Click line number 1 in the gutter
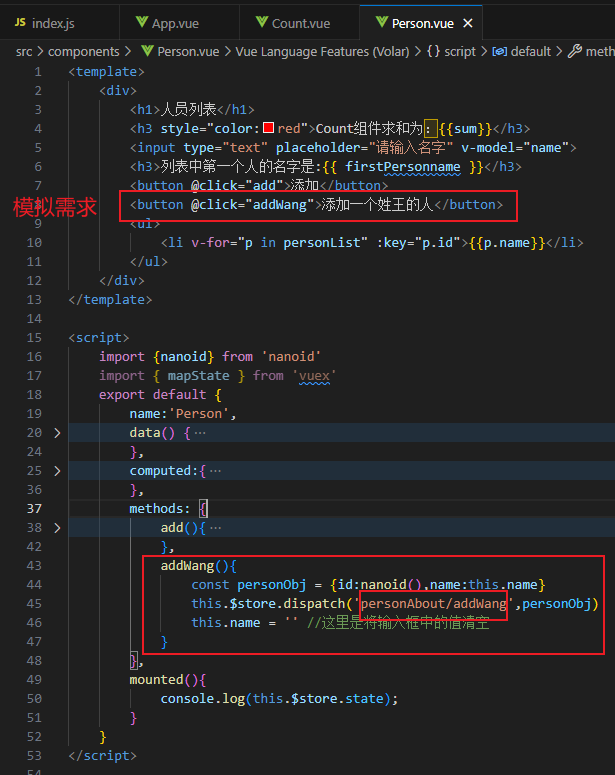The image size is (615, 775). coord(38,72)
